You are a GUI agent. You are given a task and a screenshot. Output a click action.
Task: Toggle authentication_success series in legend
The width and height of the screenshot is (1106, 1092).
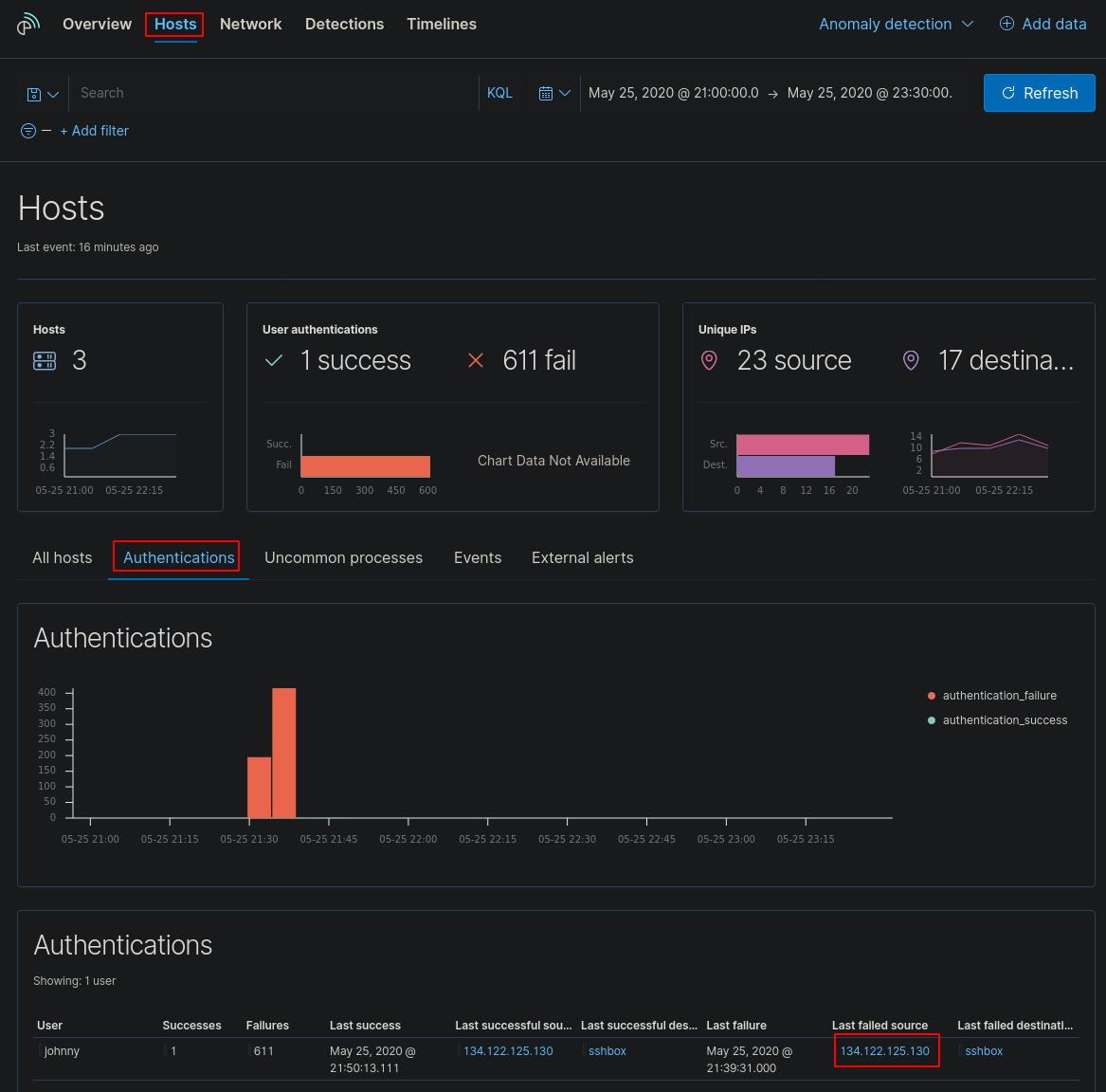(1004, 720)
